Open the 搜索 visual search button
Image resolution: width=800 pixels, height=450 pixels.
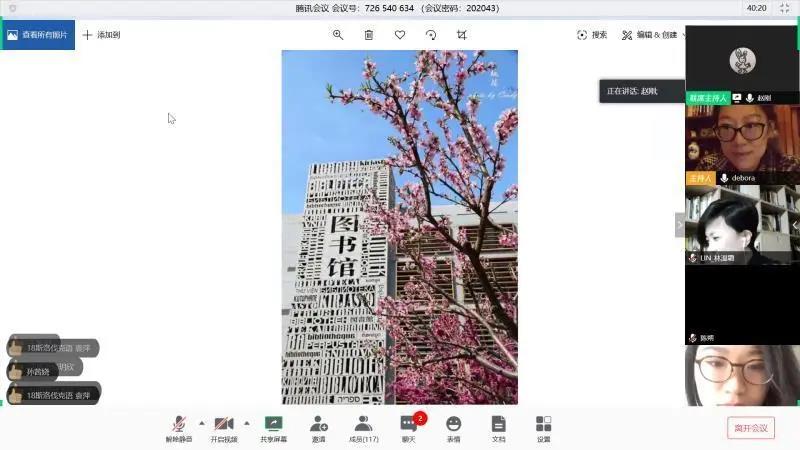coord(592,35)
